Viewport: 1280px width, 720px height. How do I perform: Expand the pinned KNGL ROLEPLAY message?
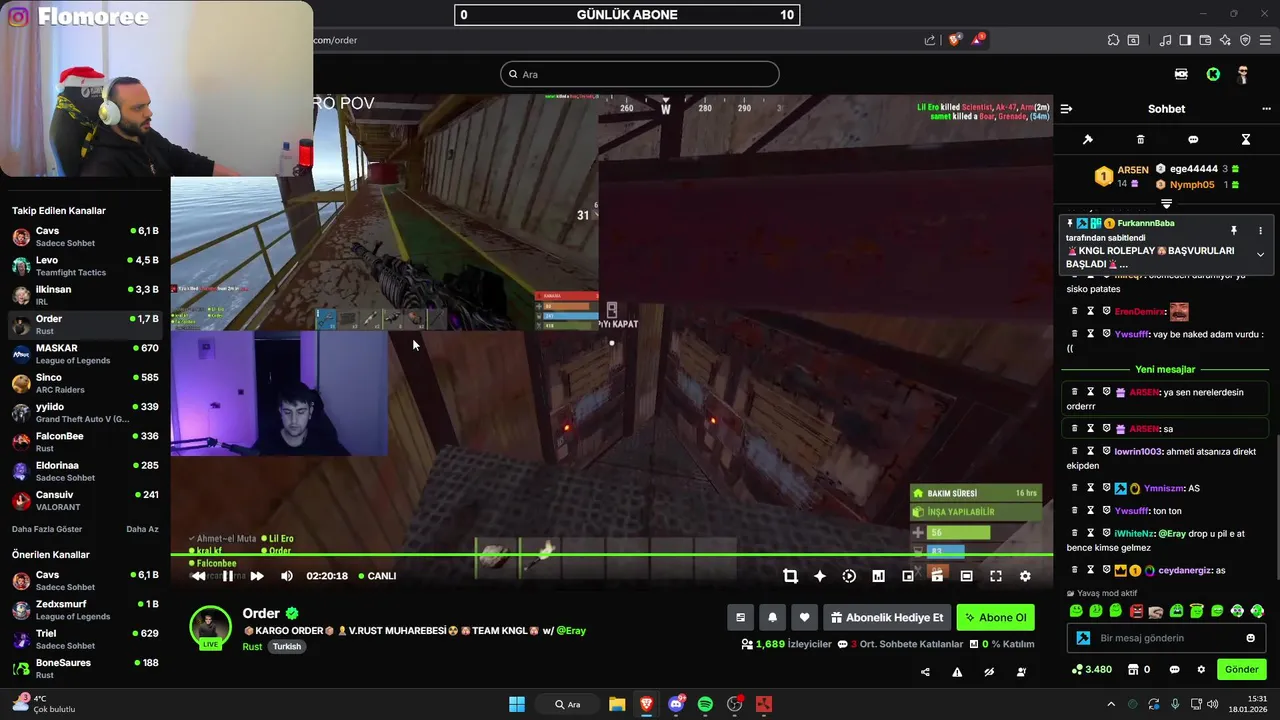click(1260, 255)
